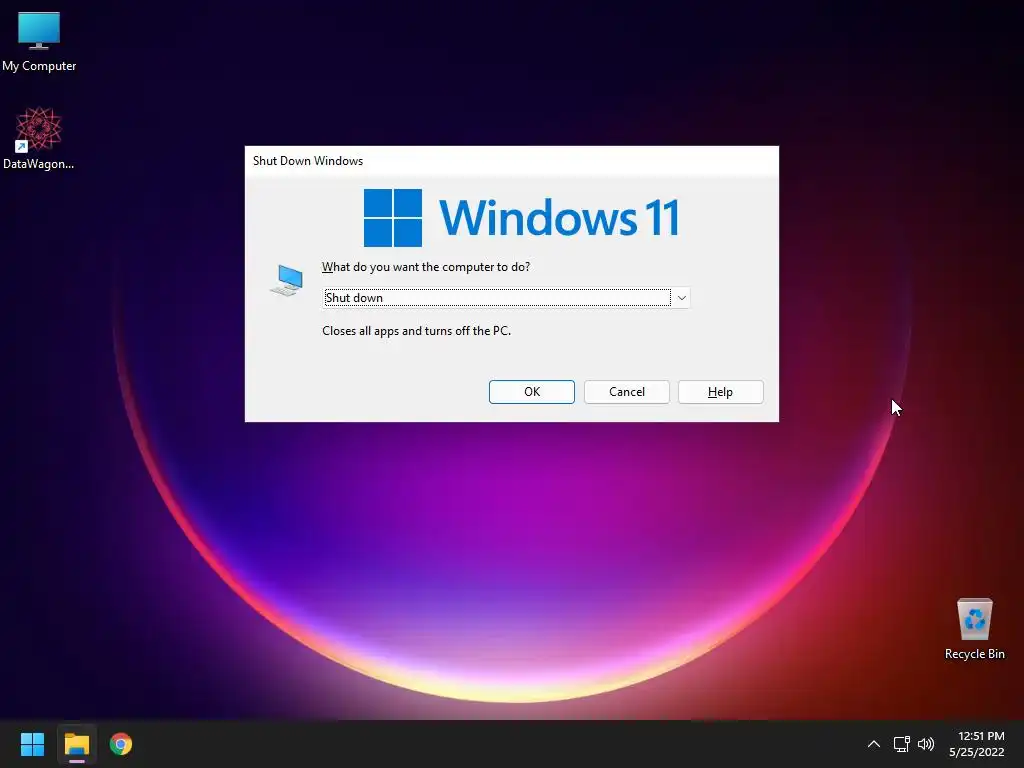This screenshot has width=1024, height=768.
Task: Select the Recycle Bin desktop icon
Action: [974, 629]
